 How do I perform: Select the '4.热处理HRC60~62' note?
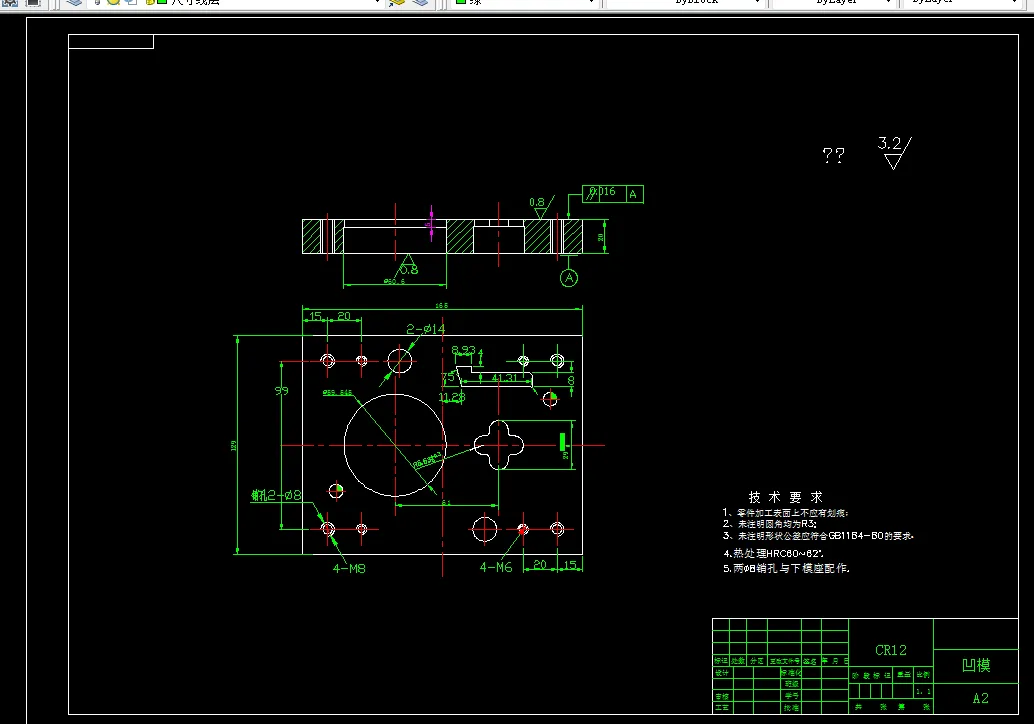point(774,553)
